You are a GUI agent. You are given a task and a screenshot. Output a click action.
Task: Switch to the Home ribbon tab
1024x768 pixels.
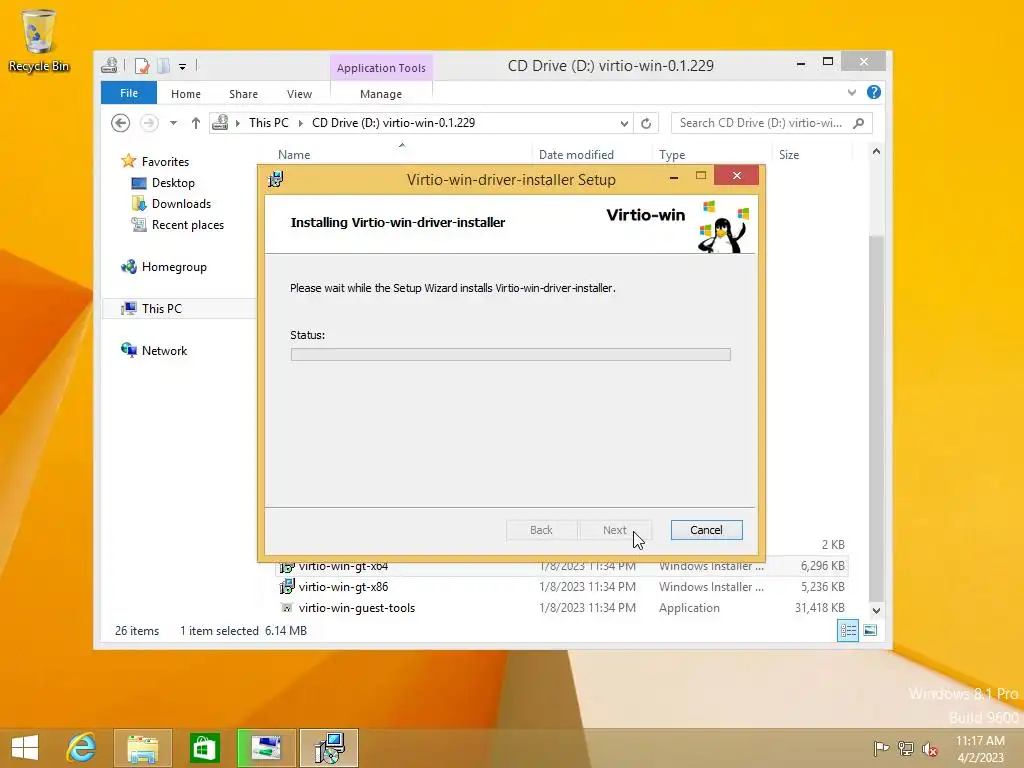click(x=186, y=94)
